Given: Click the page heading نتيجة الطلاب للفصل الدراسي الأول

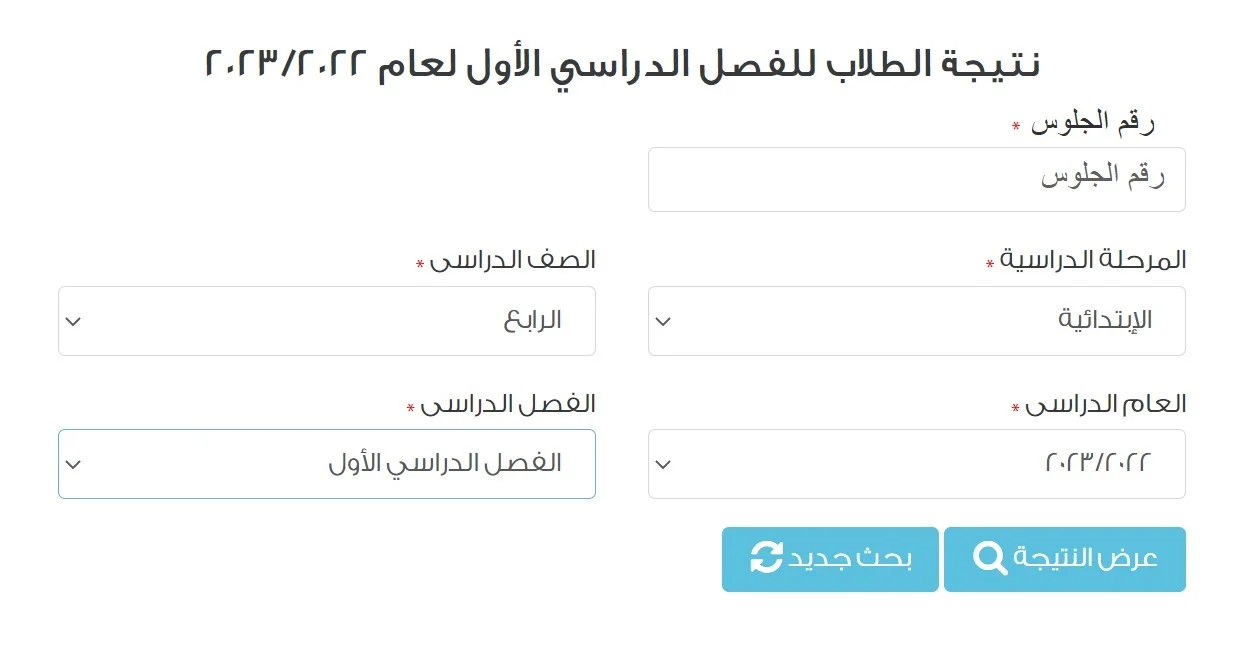Looking at the screenshot, I should (622, 64).
